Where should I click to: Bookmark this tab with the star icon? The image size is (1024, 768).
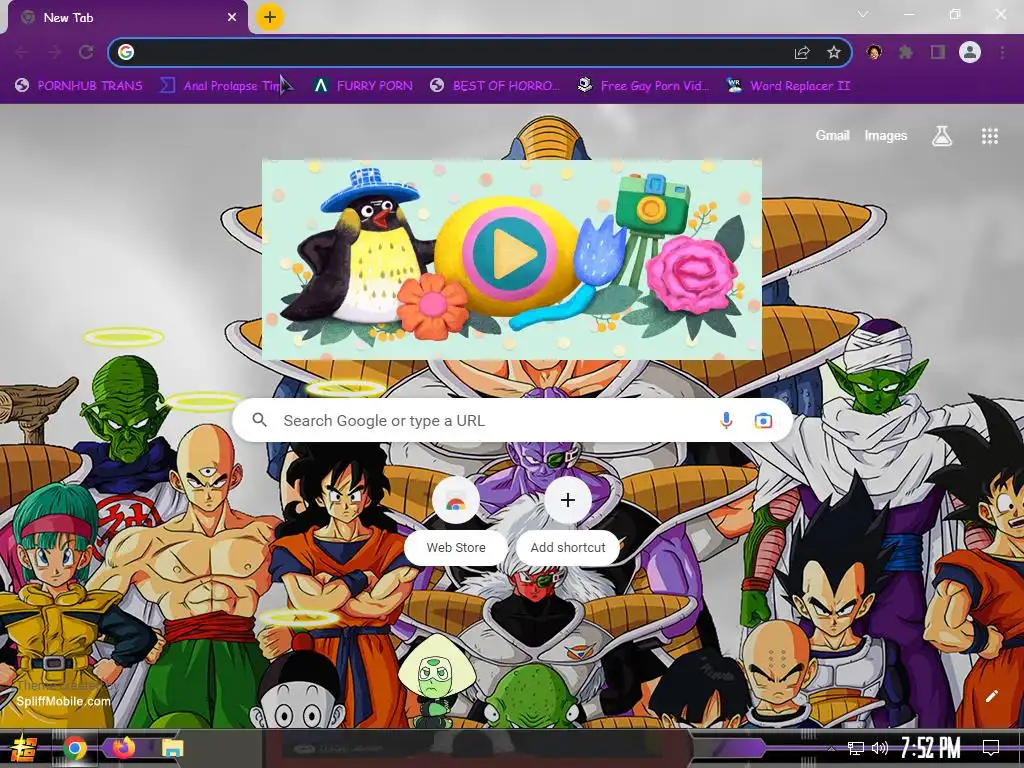(x=833, y=52)
